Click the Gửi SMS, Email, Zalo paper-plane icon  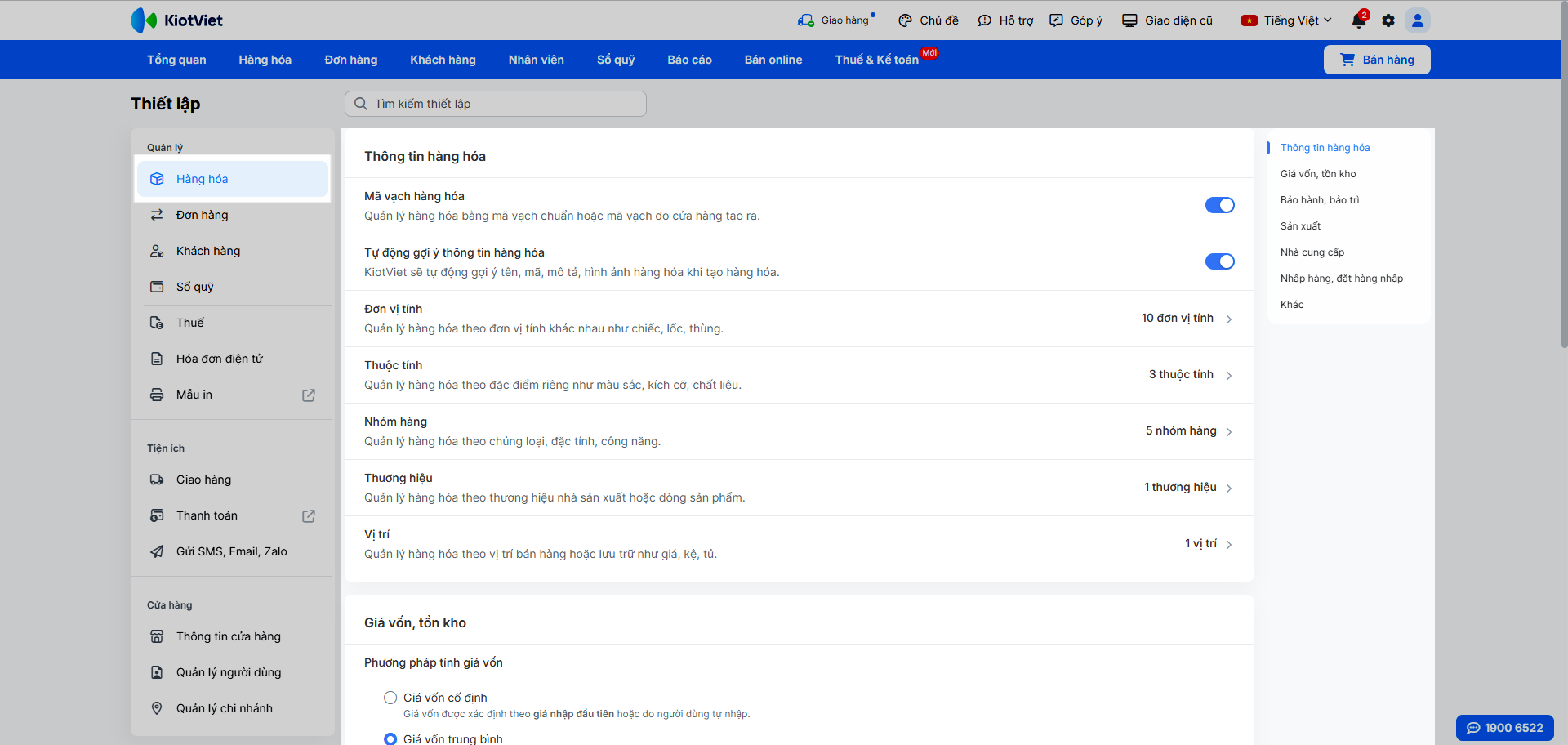click(x=157, y=551)
